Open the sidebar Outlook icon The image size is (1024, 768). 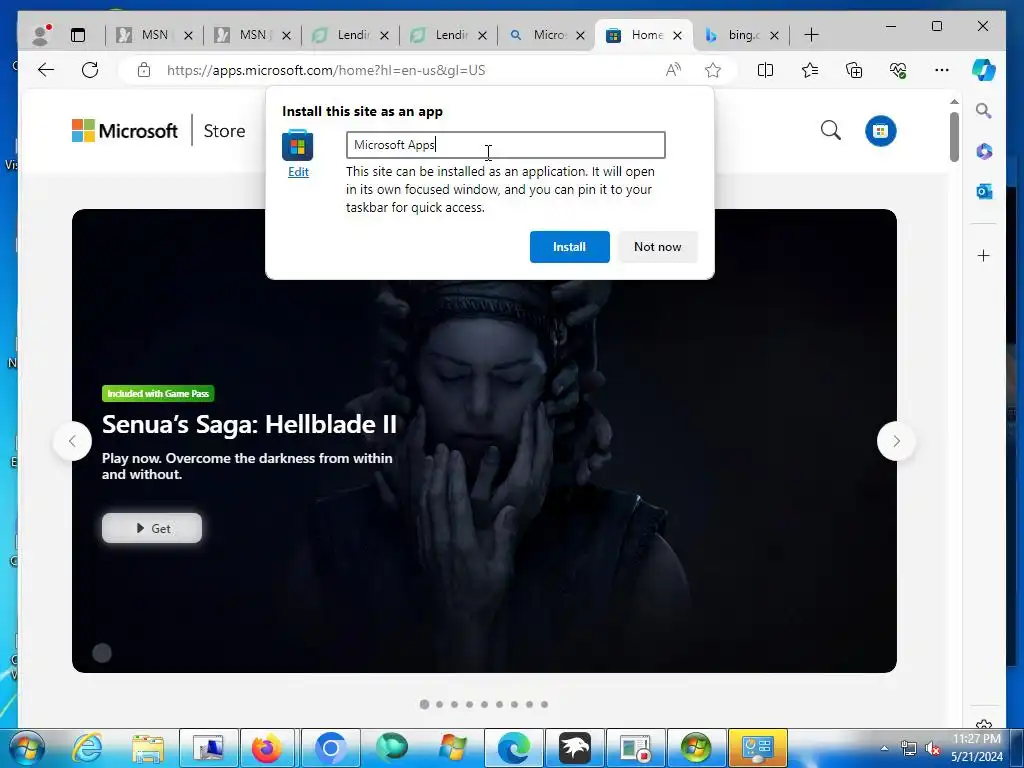[984, 191]
